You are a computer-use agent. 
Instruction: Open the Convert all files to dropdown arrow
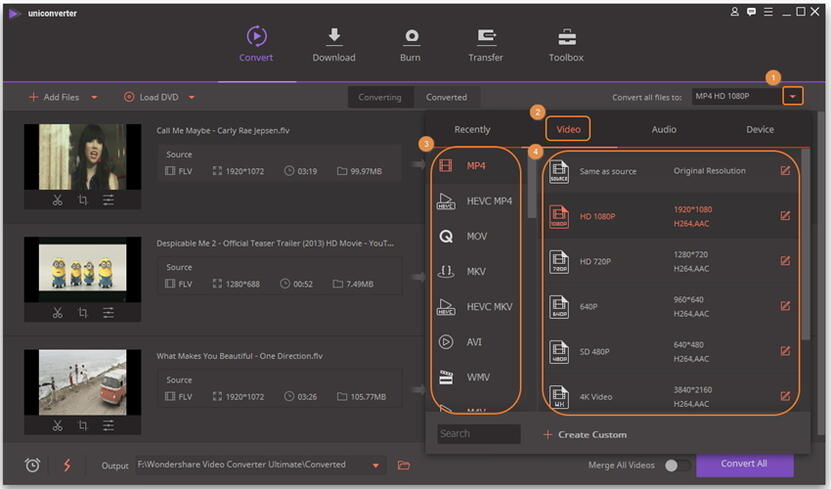click(792, 96)
